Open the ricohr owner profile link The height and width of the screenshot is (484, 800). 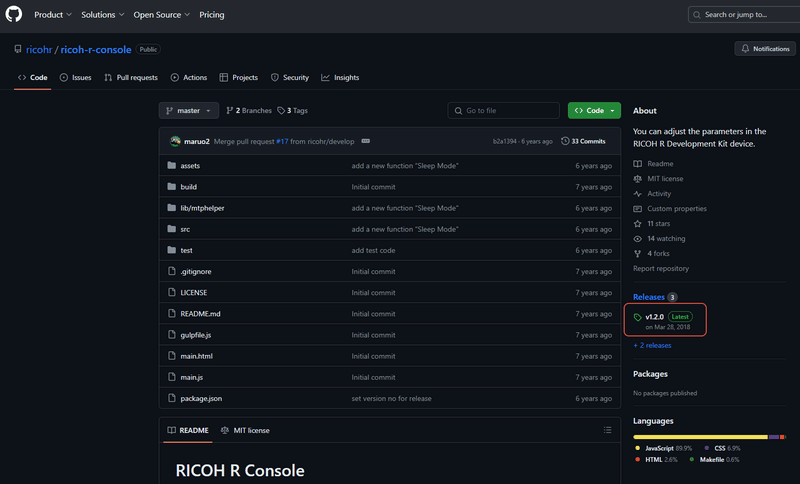pyautogui.click(x=39, y=49)
